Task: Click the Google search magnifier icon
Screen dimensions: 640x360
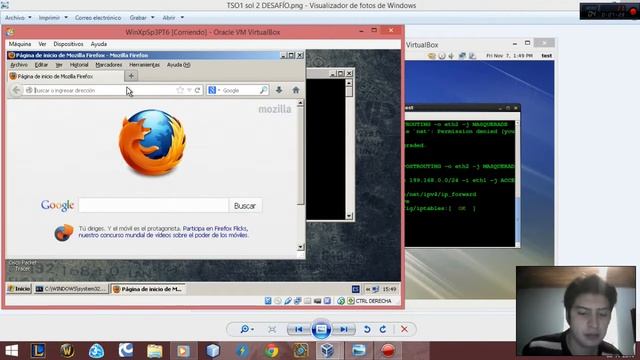Action: pos(263,90)
